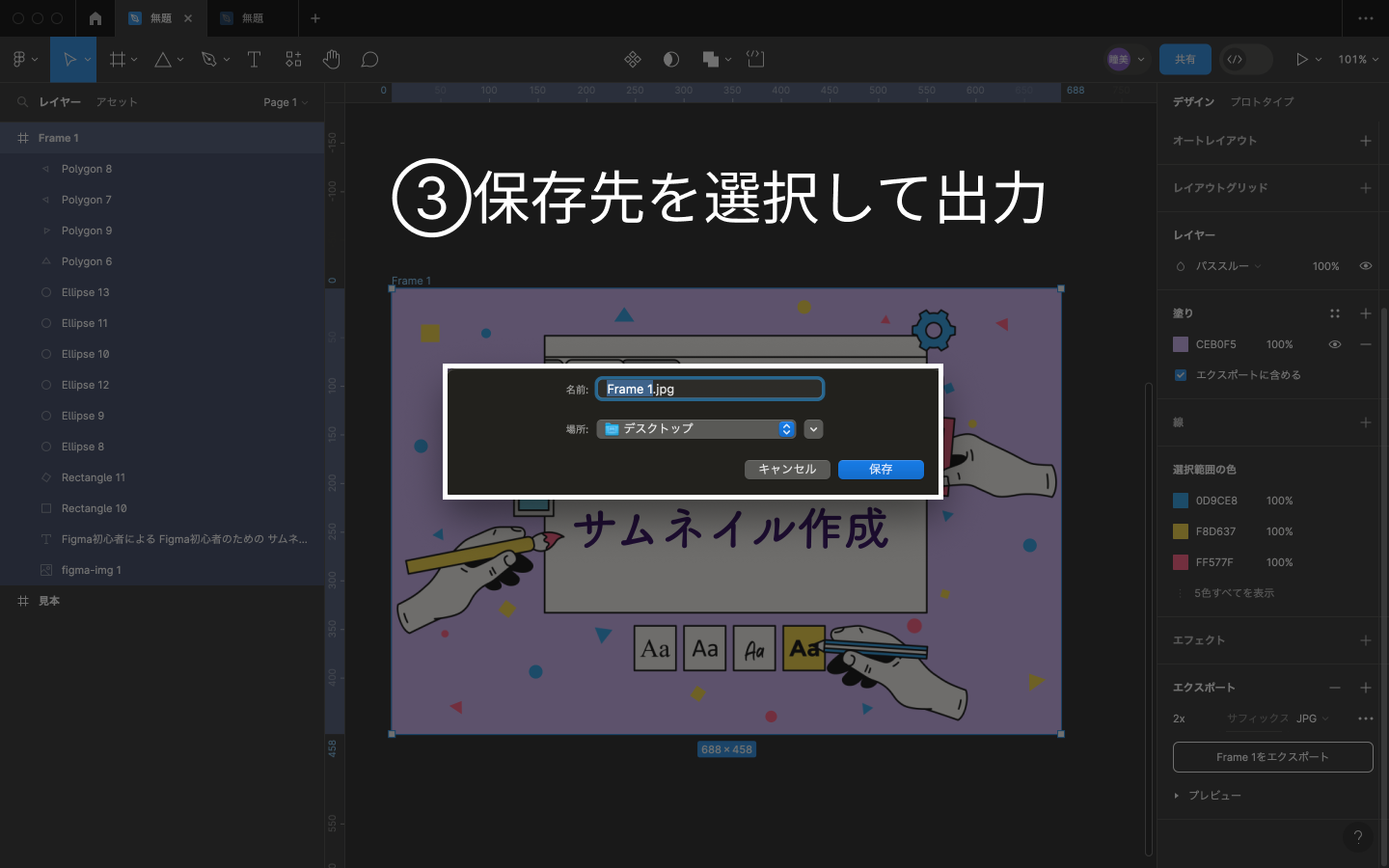Image resolution: width=1389 pixels, height=868 pixels.
Task: Open the デスクトップ location dropdown
Action: pos(695,429)
